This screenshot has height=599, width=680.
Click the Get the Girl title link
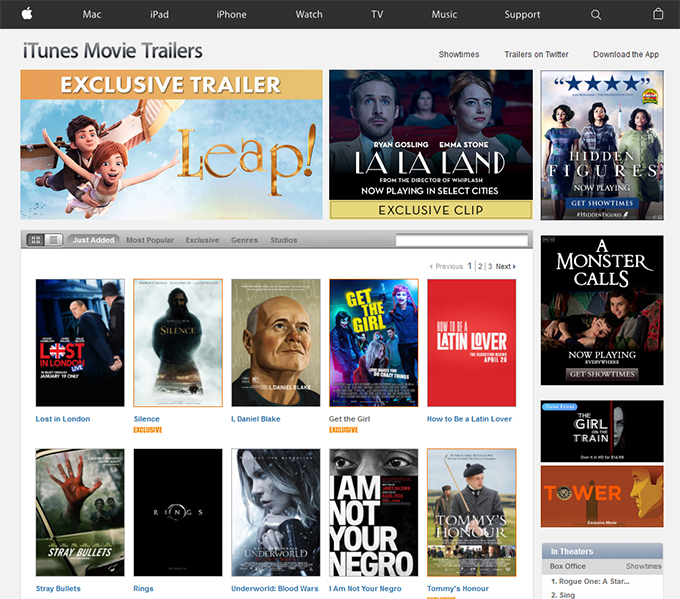coord(350,419)
